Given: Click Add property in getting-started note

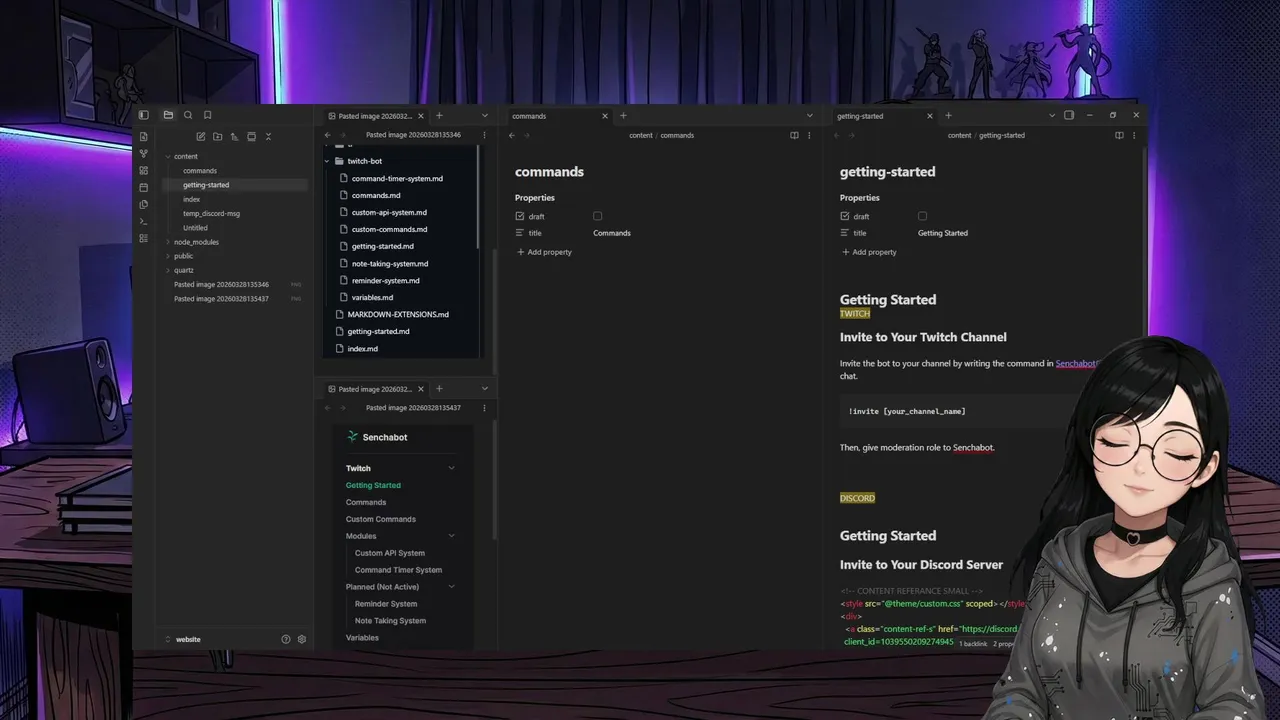Looking at the screenshot, I should coord(869,252).
